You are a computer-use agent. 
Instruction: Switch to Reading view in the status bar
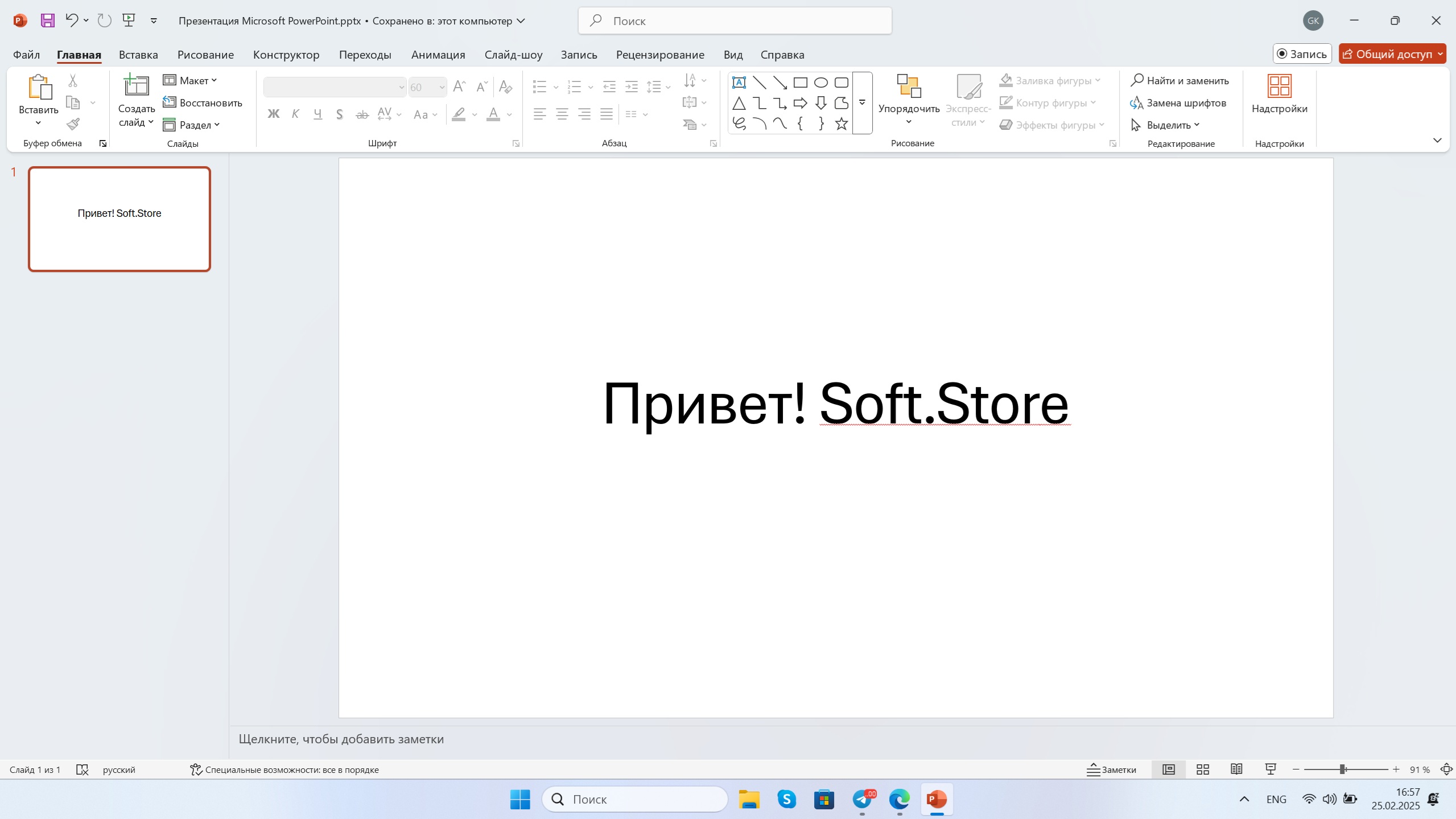[x=1236, y=769]
